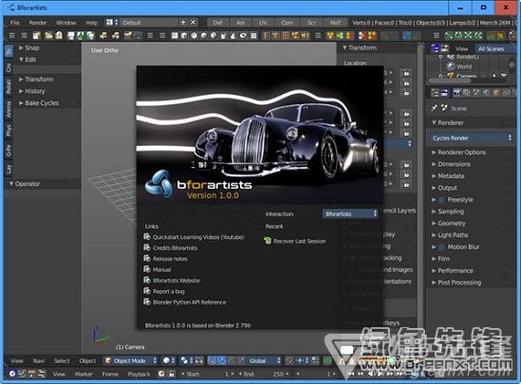Open the Cycles Render engine dropdown
This screenshot has height=384, width=521.
pos(471,138)
